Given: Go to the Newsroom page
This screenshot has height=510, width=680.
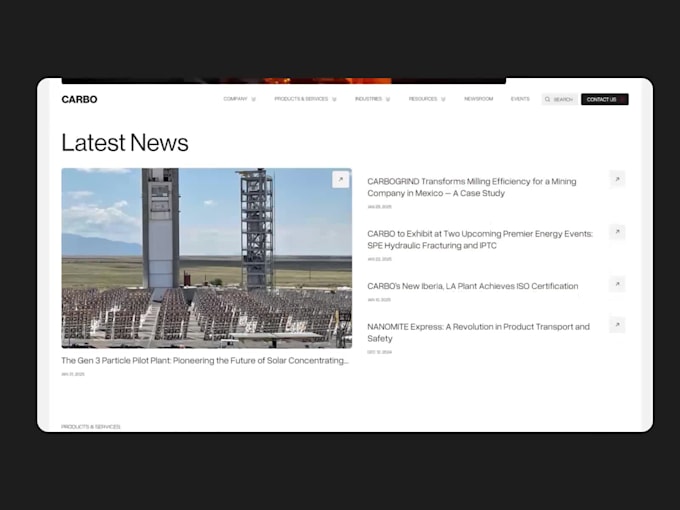Looking at the screenshot, I should [x=478, y=99].
